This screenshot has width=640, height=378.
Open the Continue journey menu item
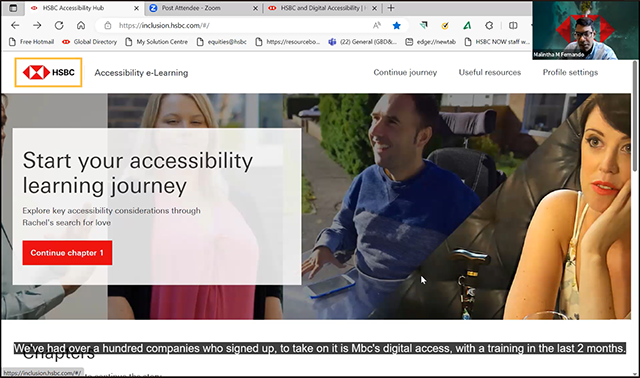click(x=405, y=72)
